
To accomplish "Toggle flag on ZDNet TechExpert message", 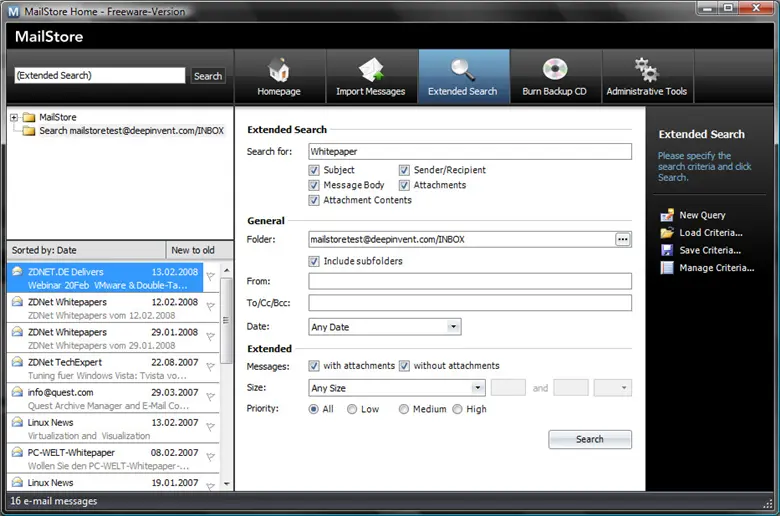I will (x=211, y=367).
